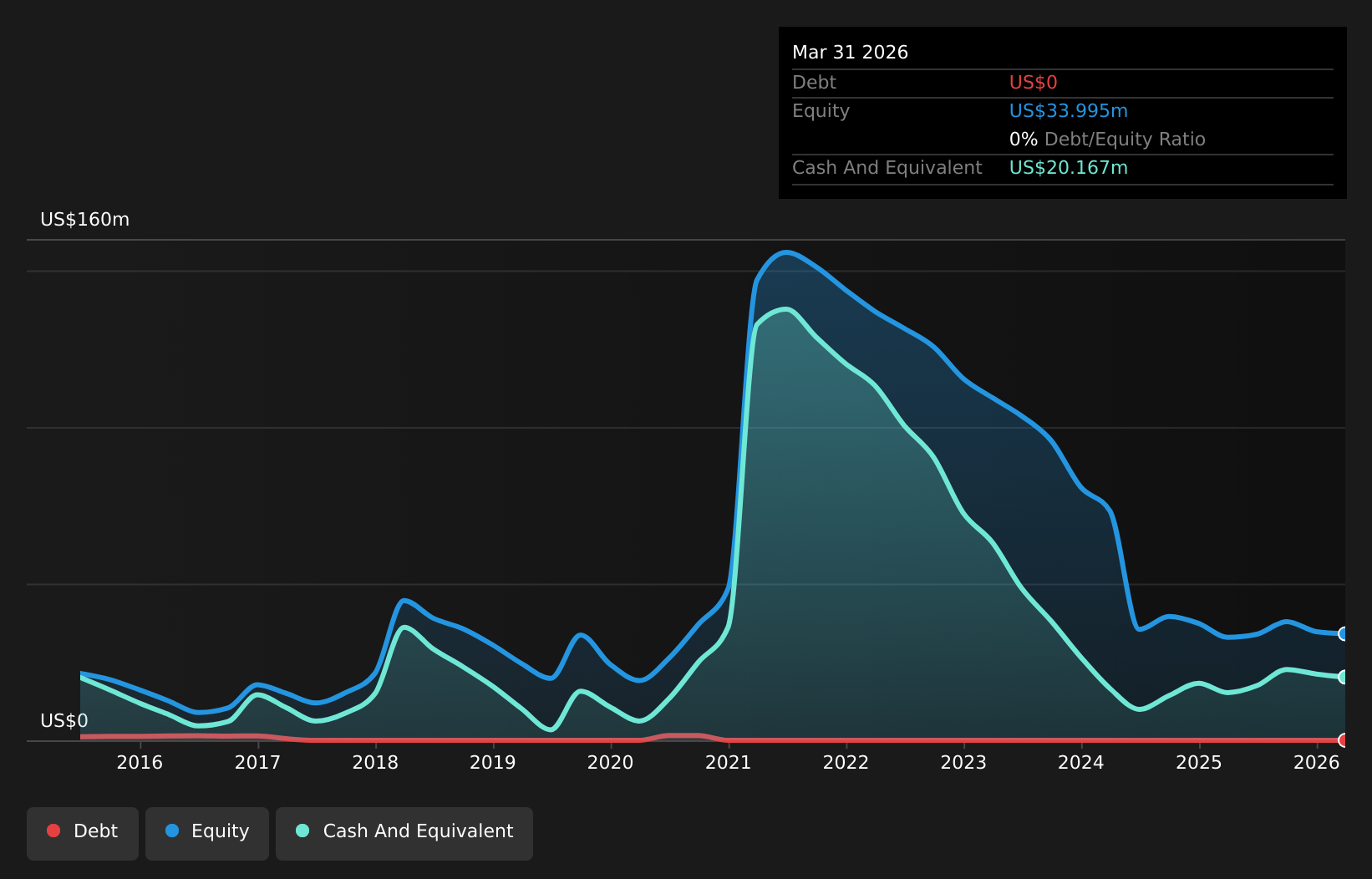
Task: Click the red Debt endpoint marker
Action: [x=1344, y=740]
